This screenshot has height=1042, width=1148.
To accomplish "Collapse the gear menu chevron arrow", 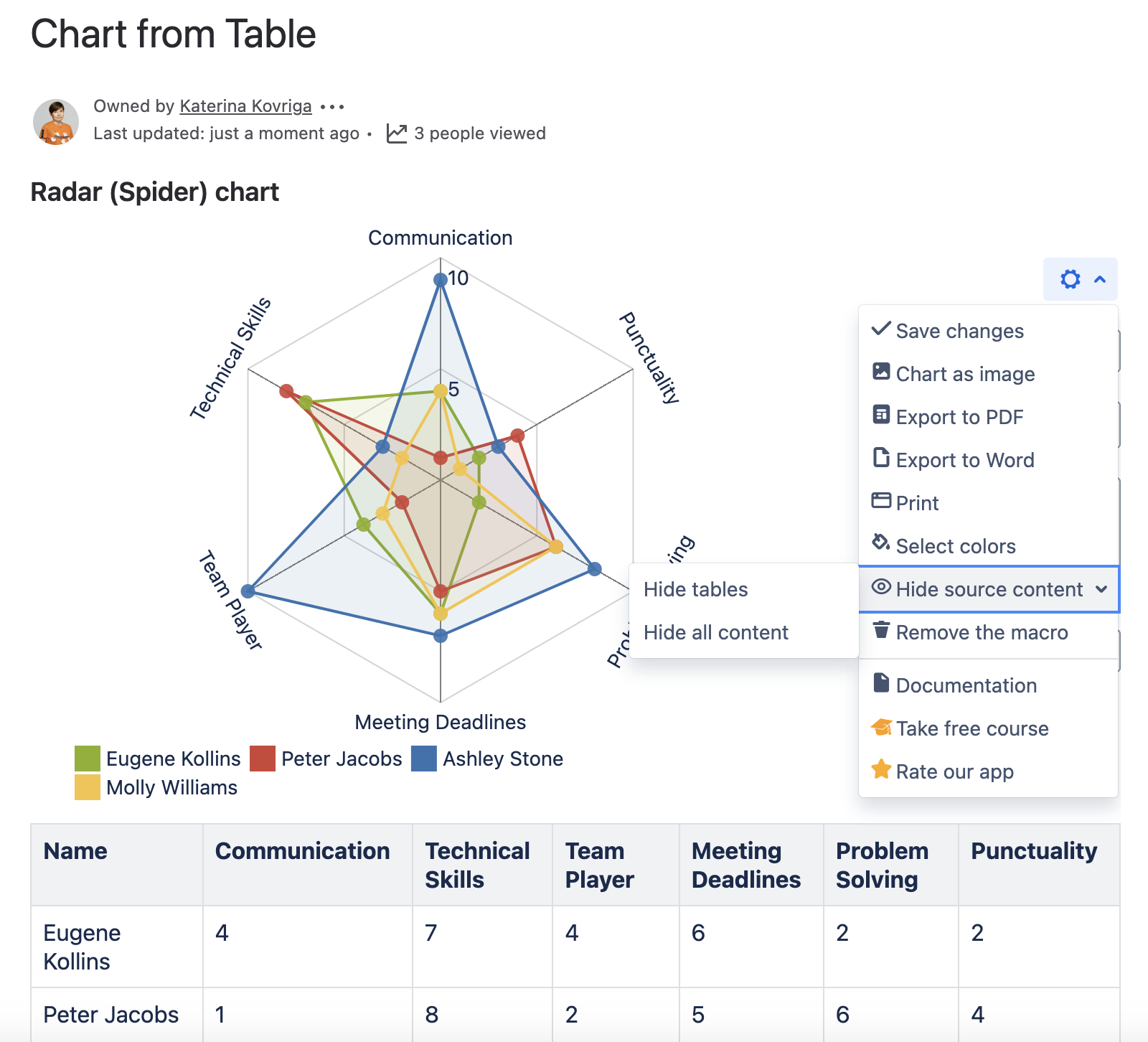I will pyautogui.click(x=1100, y=279).
